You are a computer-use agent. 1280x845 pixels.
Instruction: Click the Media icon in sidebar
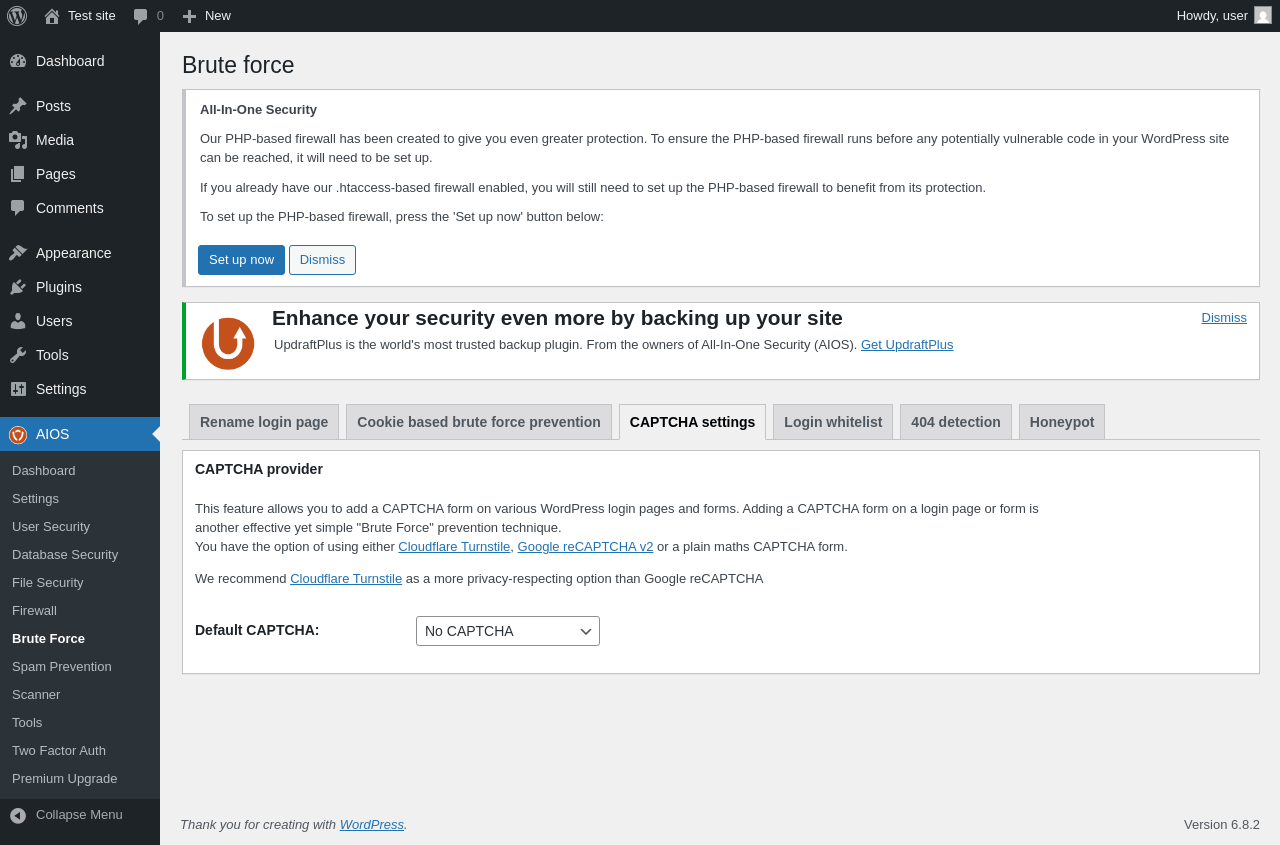18,140
